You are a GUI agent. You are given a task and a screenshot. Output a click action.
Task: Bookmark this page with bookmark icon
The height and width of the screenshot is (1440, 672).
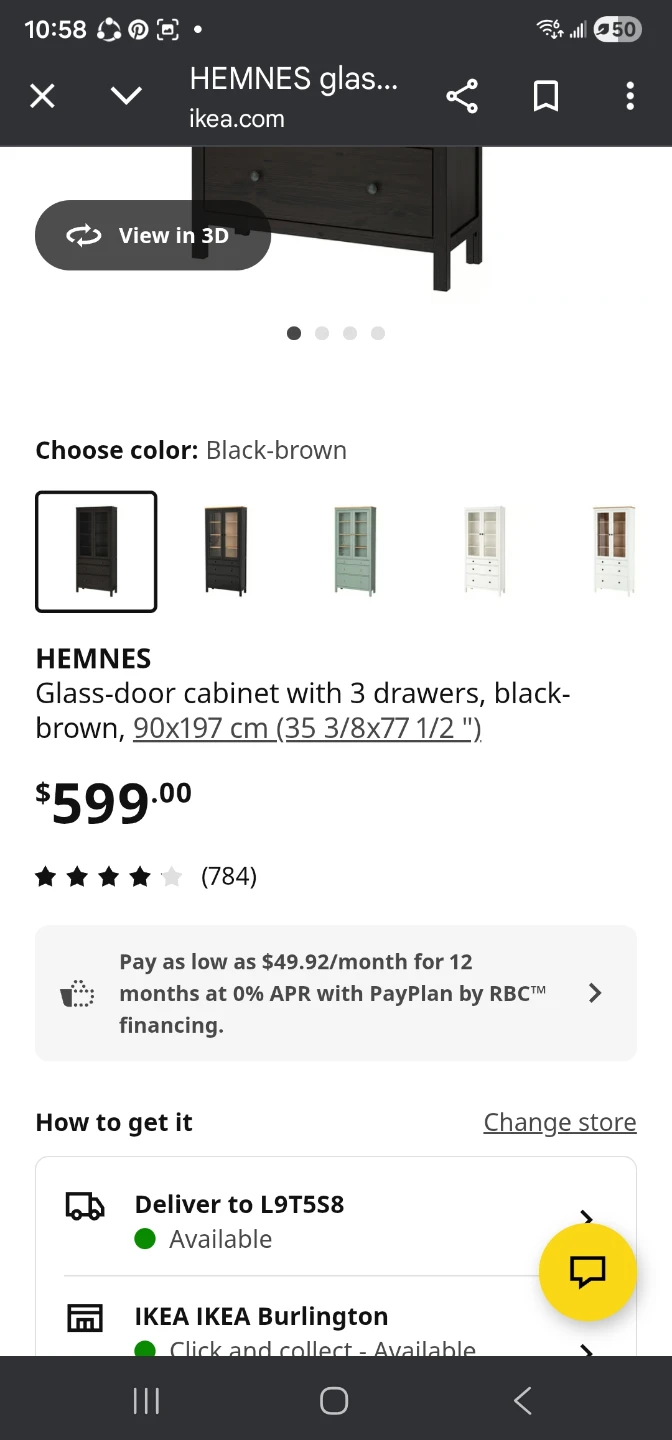click(x=545, y=96)
